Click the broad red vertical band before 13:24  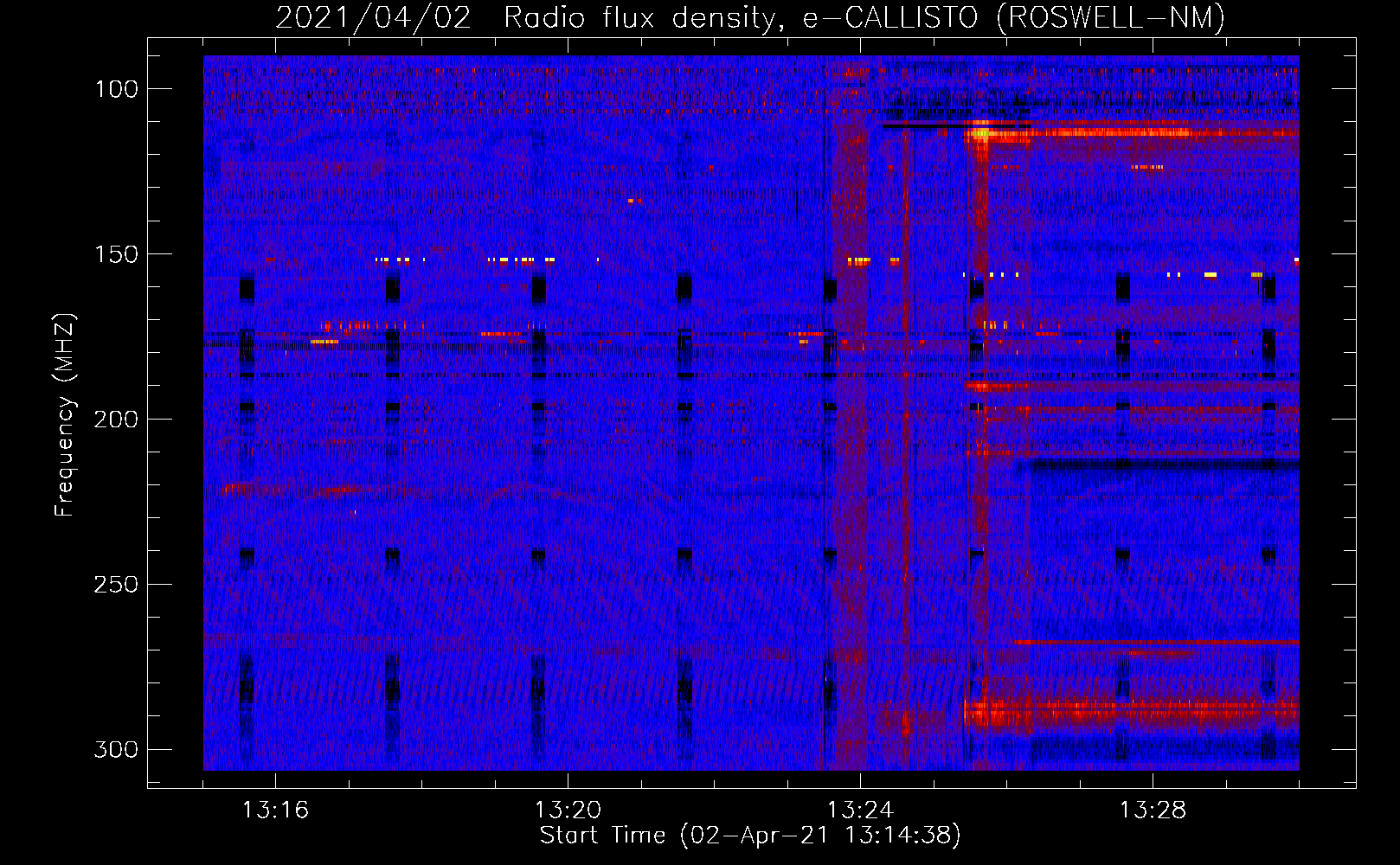(850, 415)
